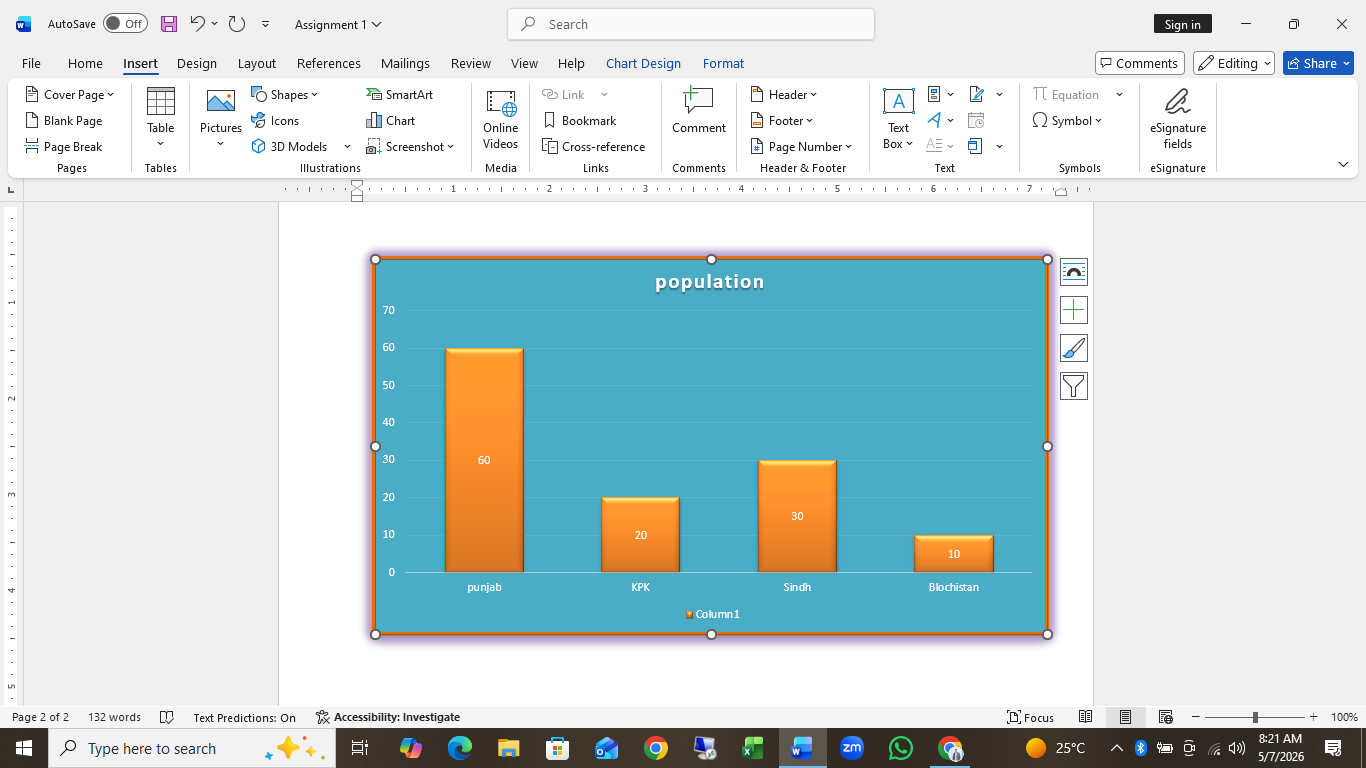Insert a Date & Time stamp
1366x768 pixels.
click(x=976, y=121)
